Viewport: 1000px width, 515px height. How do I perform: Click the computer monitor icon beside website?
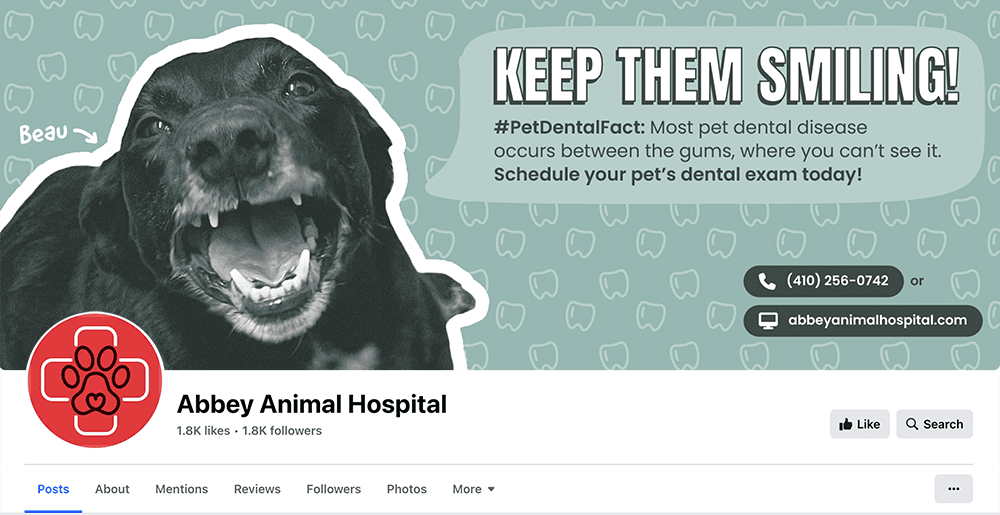click(767, 321)
